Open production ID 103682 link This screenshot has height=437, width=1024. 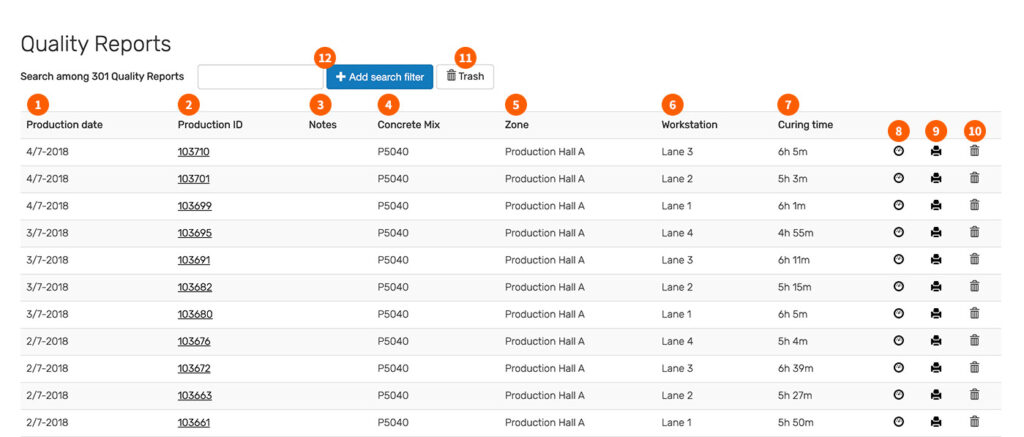click(x=195, y=287)
